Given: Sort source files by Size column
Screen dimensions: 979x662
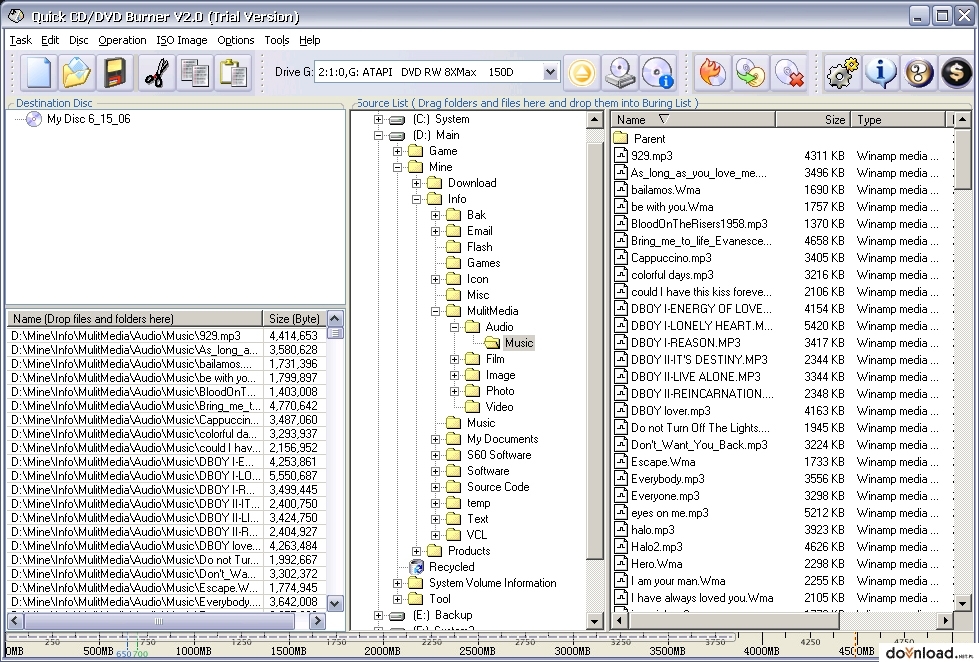Looking at the screenshot, I should click(x=812, y=119).
